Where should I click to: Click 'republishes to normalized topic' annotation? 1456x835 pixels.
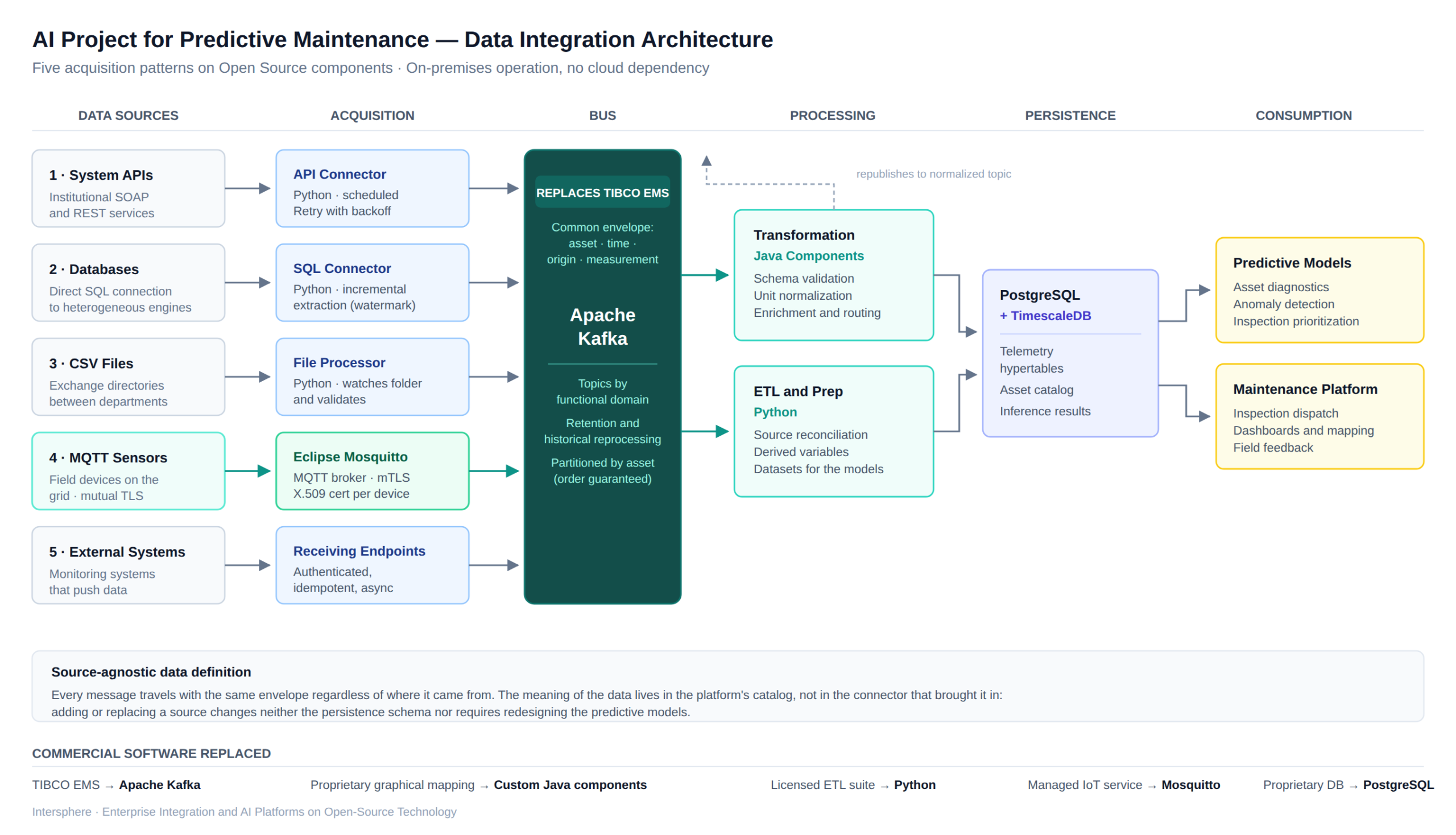933,173
